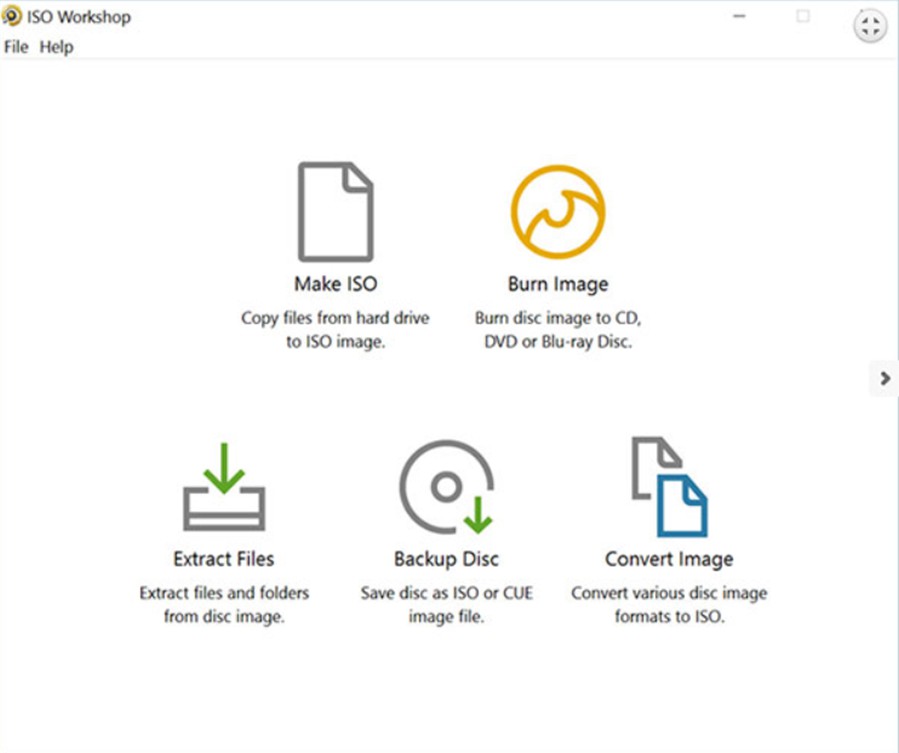Screen dimensions: 899x753
Task: Click the Make ISO document icon
Action: [335, 212]
